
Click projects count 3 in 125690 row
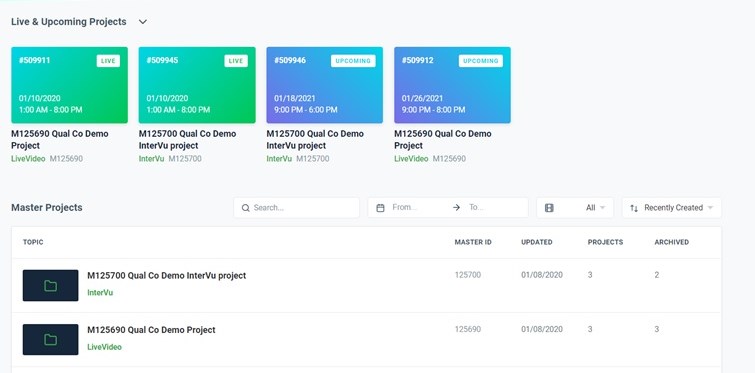(x=590, y=330)
